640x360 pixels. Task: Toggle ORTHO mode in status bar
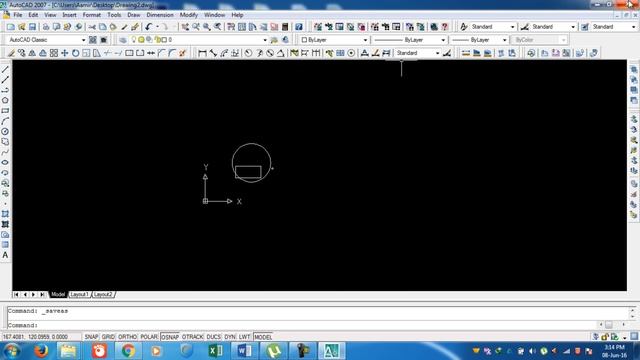point(127,337)
